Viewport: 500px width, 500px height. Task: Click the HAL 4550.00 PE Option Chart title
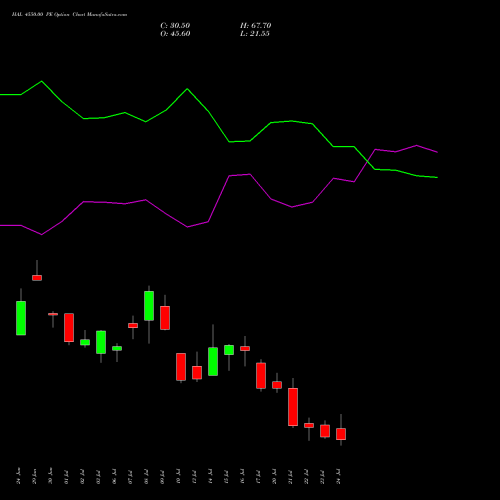point(69,15)
